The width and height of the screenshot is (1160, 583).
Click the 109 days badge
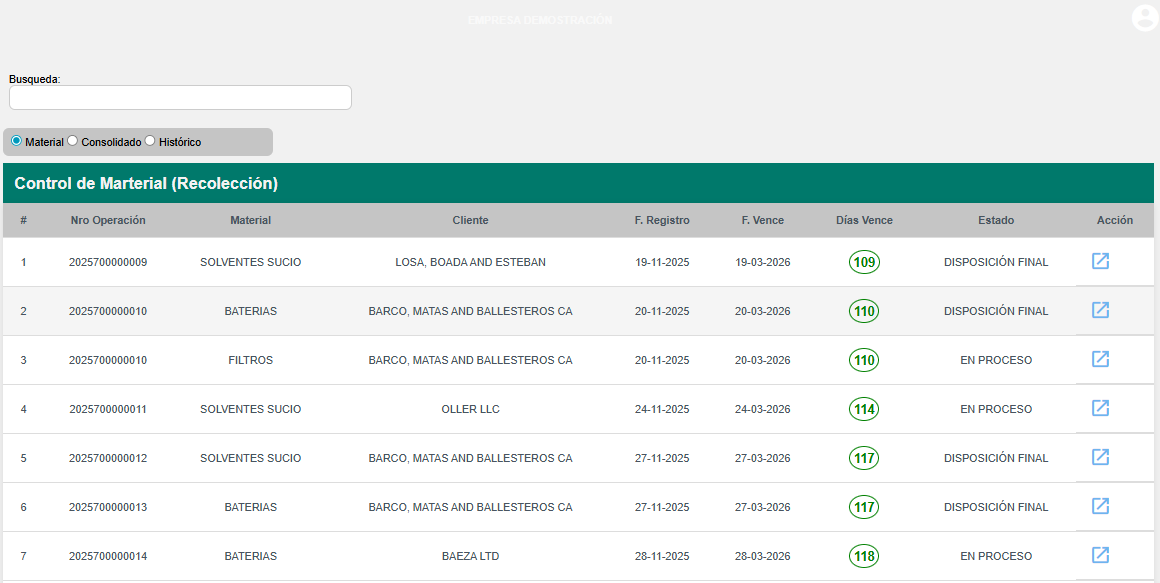pyautogui.click(x=864, y=262)
